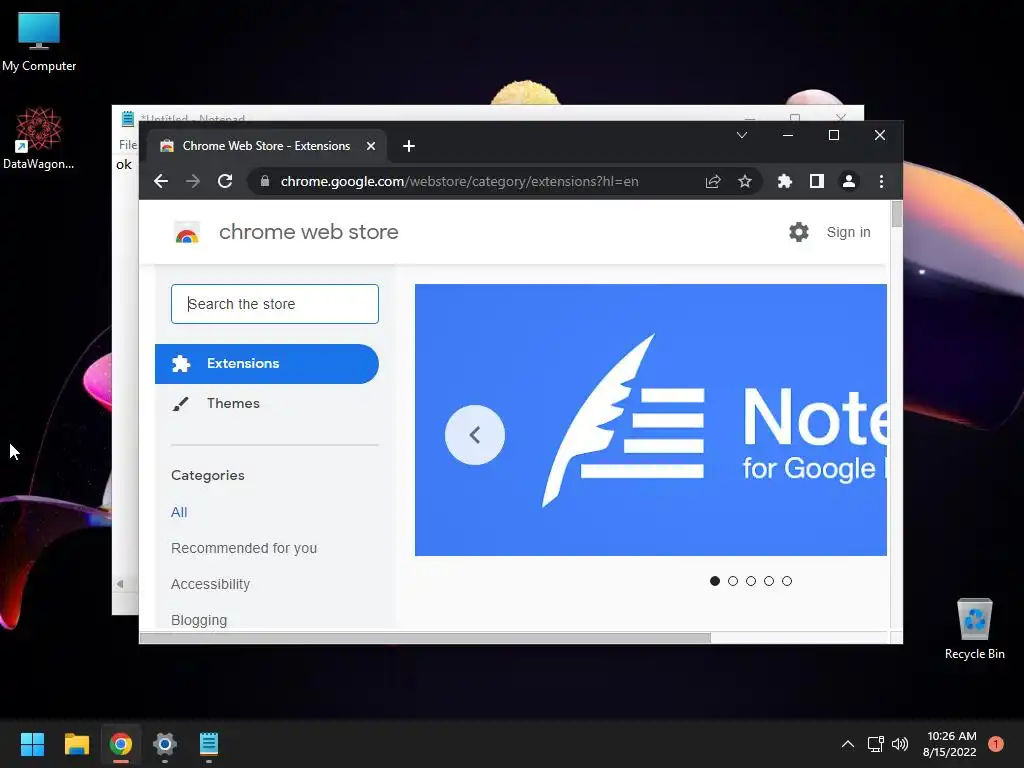Click the page vertical scrollbar thumb

tap(897, 214)
